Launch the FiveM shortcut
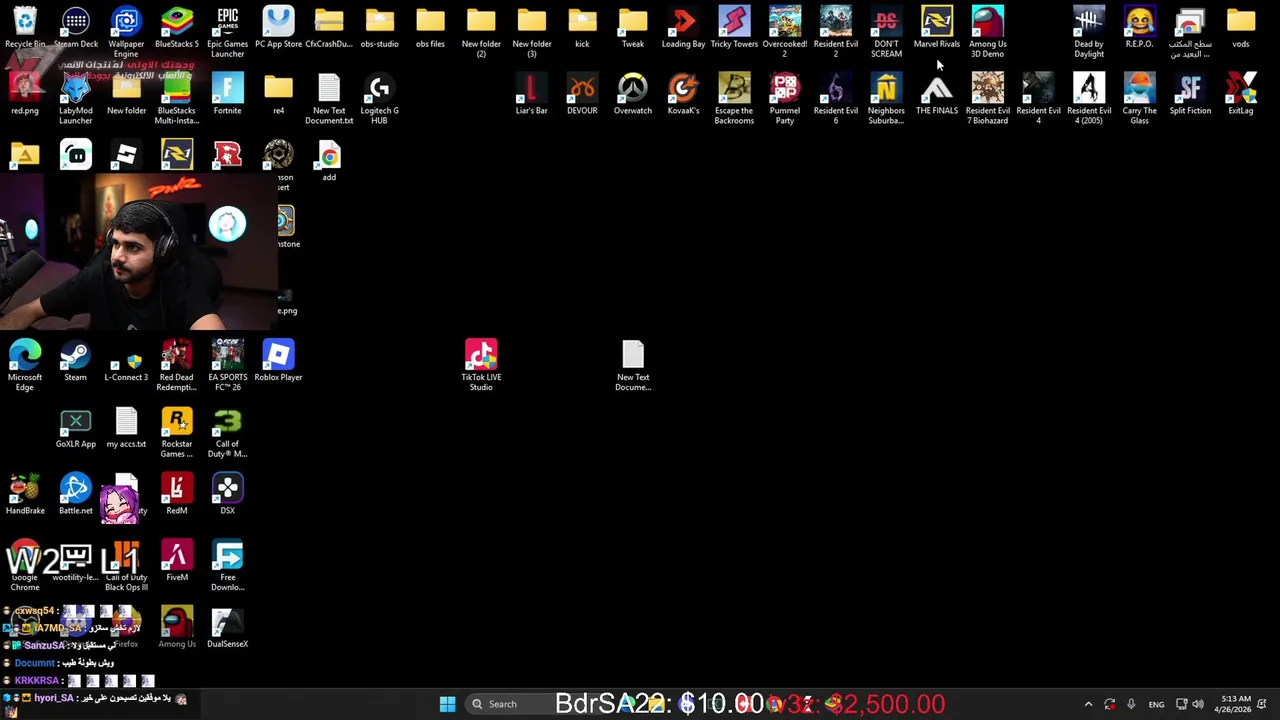Viewport: 1280px width, 720px height. 177,561
